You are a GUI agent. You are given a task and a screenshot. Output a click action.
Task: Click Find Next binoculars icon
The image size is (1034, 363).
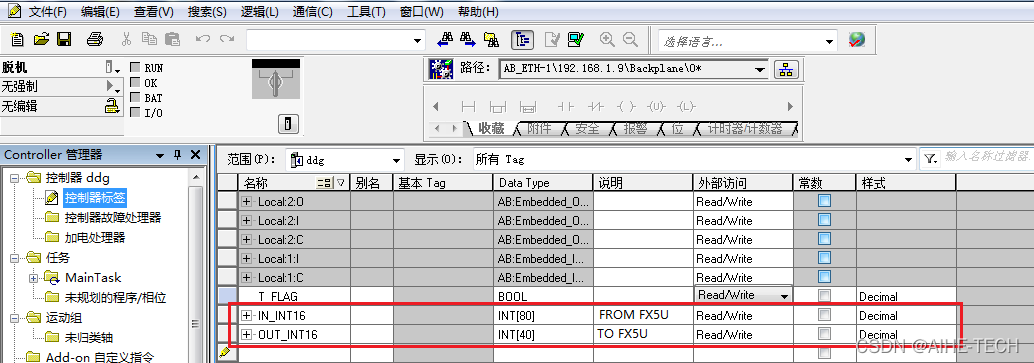[x=468, y=40]
